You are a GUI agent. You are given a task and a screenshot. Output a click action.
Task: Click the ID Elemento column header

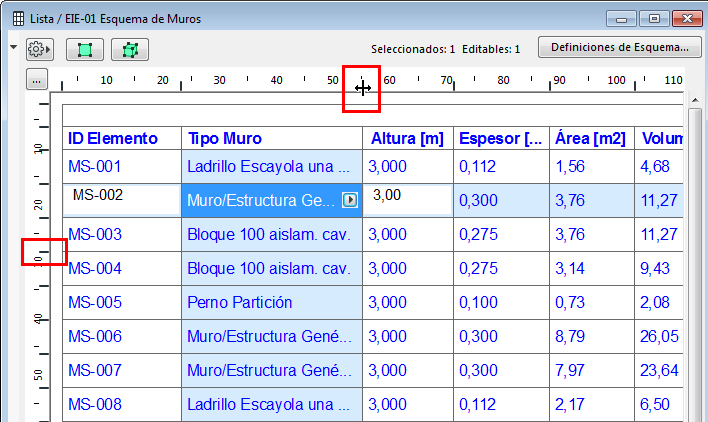point(122,138)
